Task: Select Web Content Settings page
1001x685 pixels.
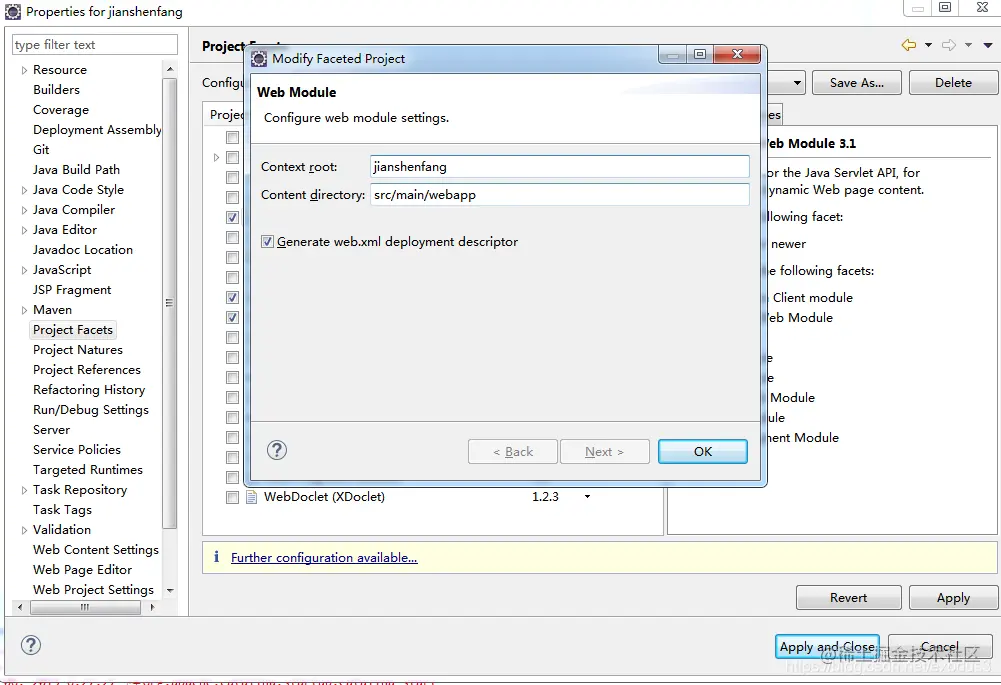Action: pos(96,550)
